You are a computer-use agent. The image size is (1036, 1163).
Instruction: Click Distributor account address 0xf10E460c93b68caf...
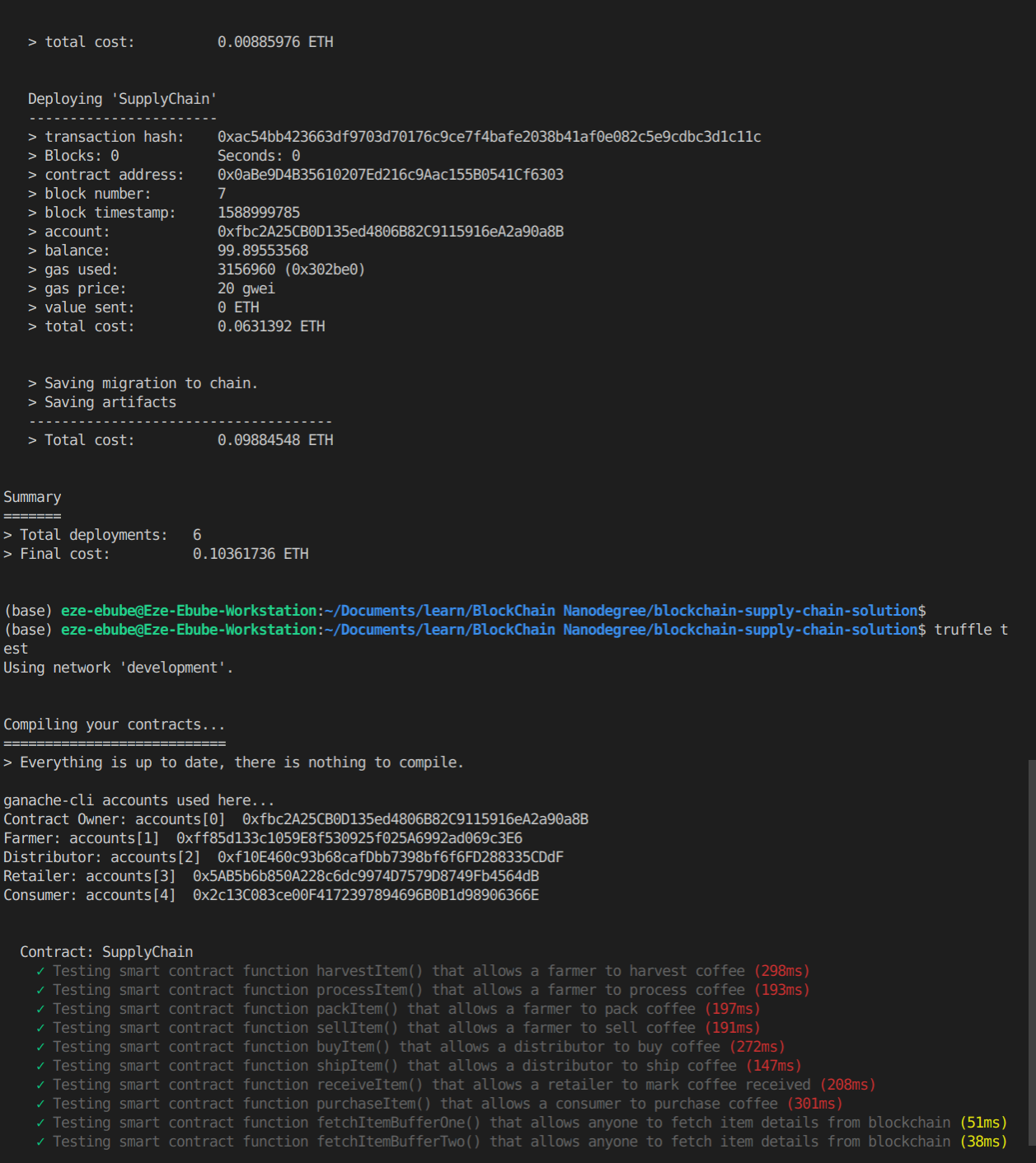point(391,857)
